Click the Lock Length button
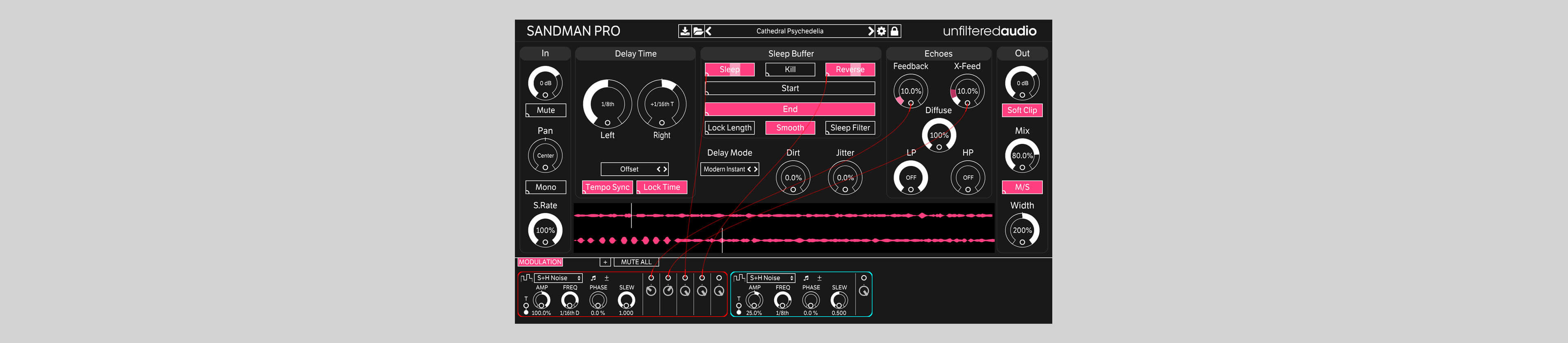 [729, 128]
